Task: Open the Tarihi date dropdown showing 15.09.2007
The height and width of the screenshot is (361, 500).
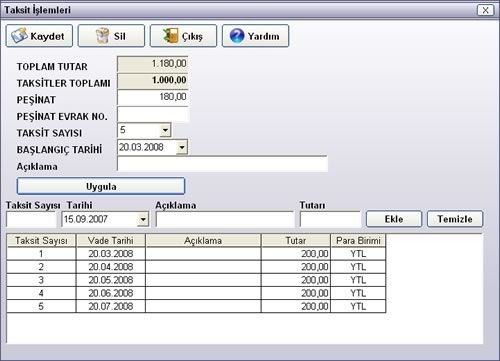Action: tap(143, 219)
